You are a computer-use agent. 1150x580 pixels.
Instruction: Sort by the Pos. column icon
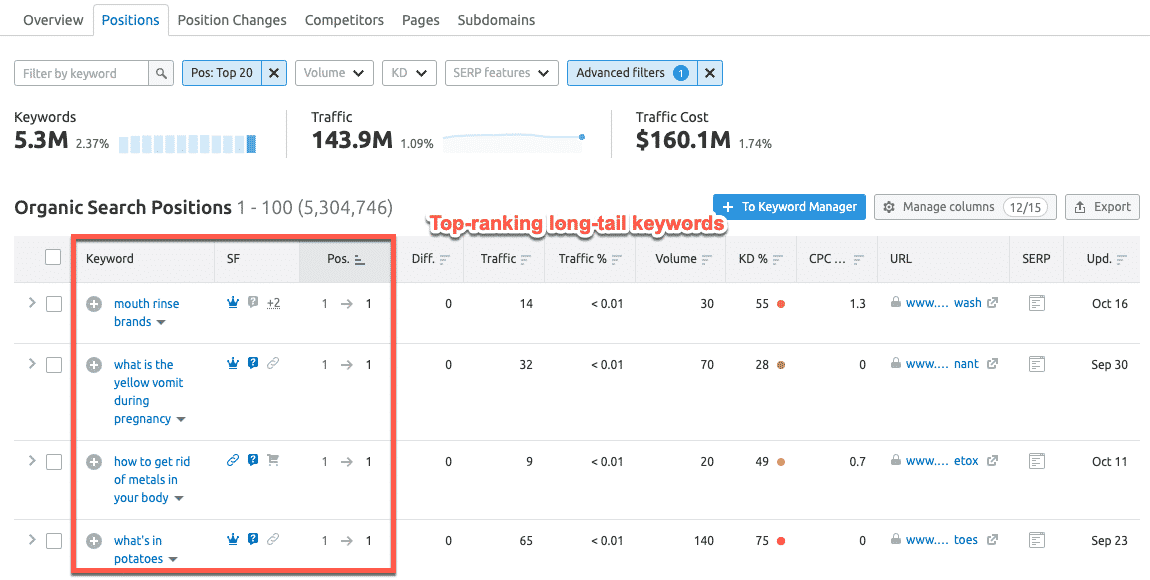[x=360, y=259]
